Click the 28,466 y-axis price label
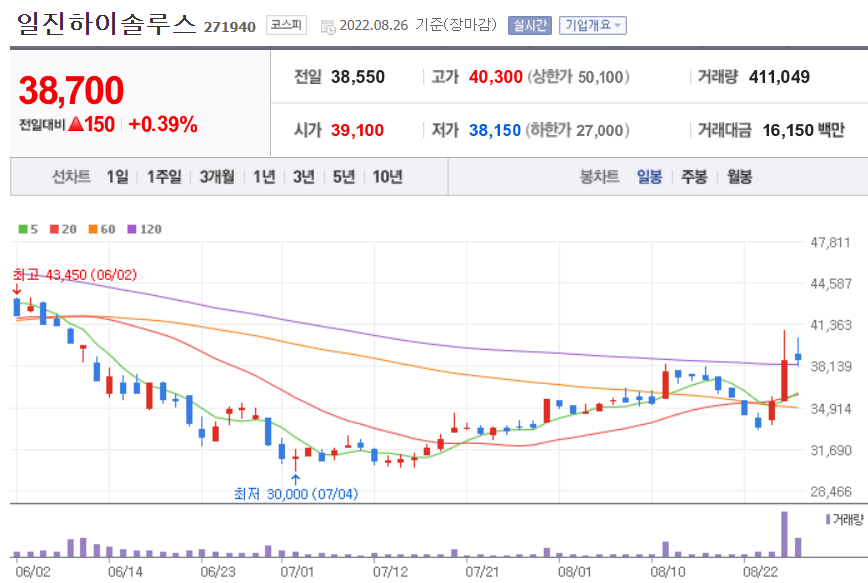 pos(831,492)
